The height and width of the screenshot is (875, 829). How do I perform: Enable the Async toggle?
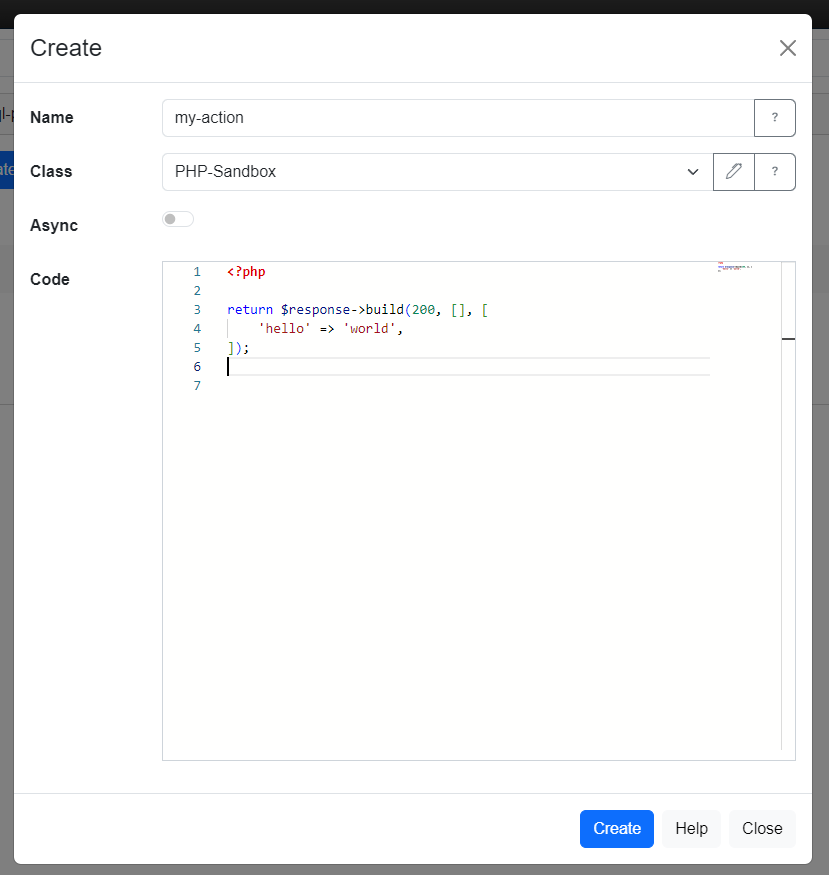point(178,218)
